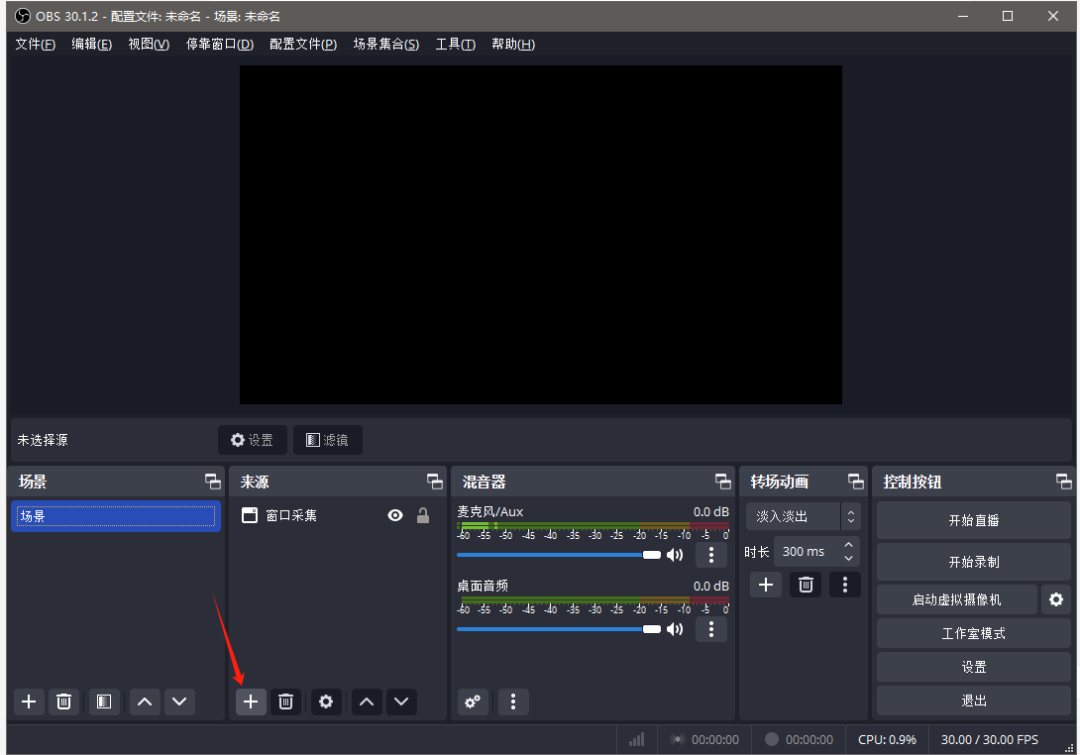Click the 开始录制 button
The width and height of the screenshot is (1080, 755).
[973, 562]
